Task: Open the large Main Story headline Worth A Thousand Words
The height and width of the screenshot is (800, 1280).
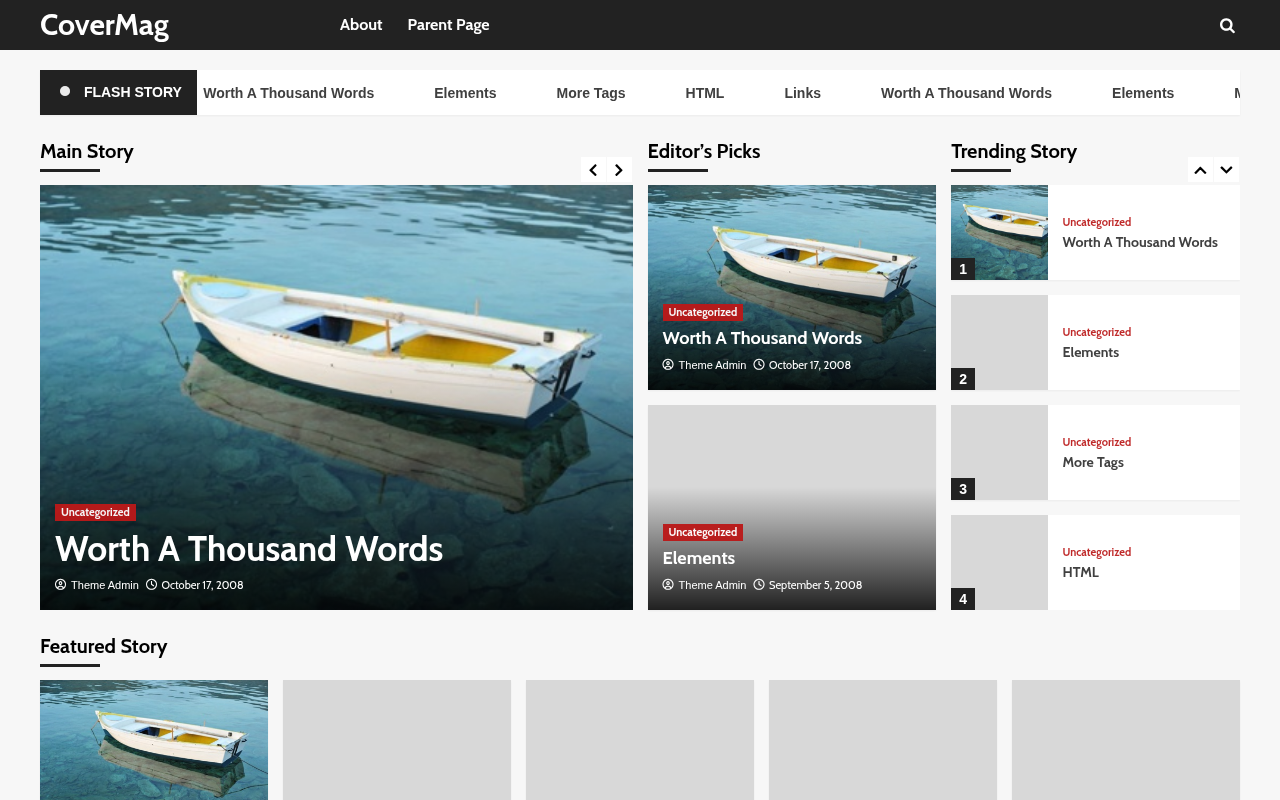Action: coord(249,549)
